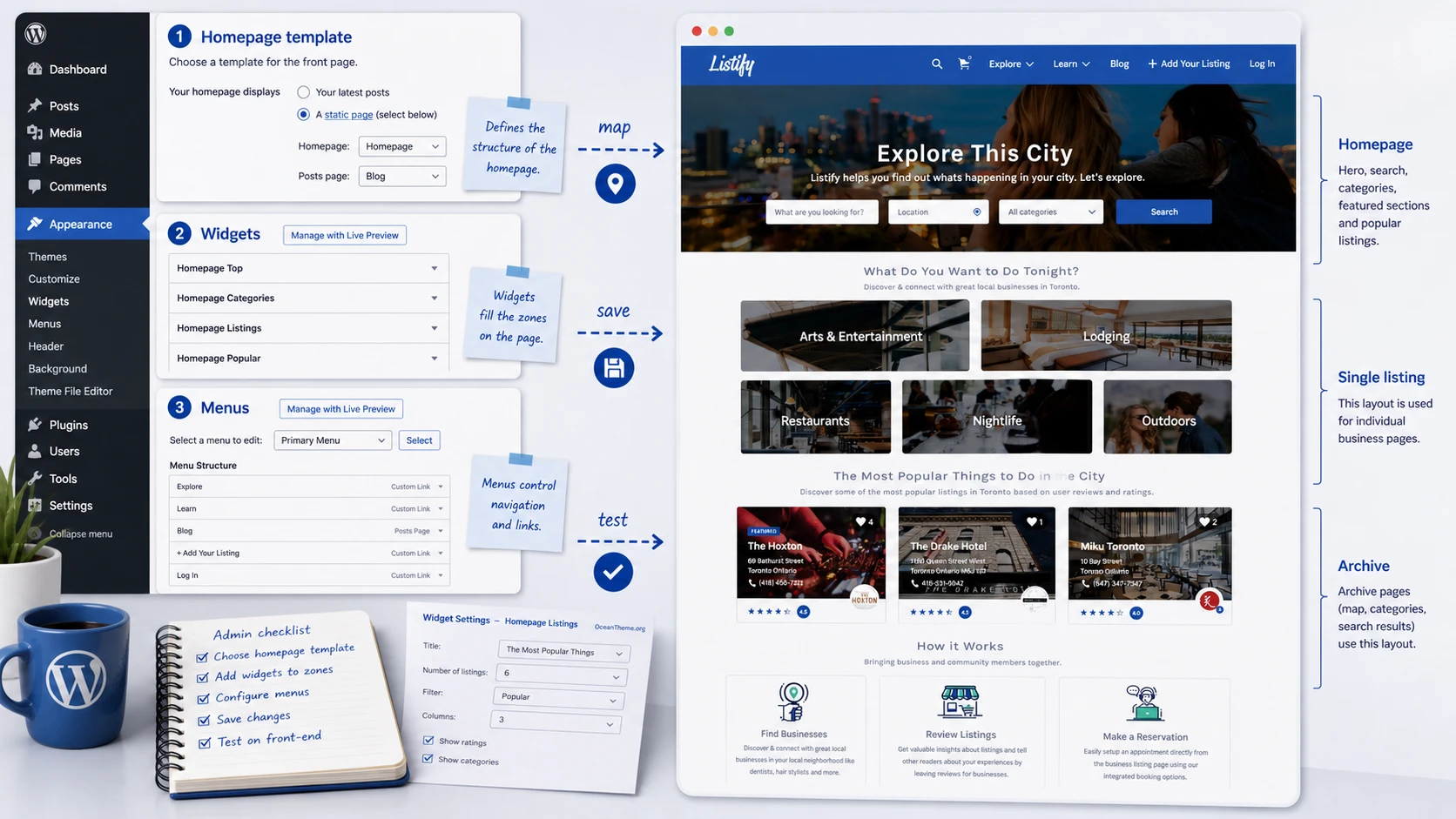Viewport: 1456px width, 819px height.
Task: Click the Select button beside Primary Menu
Action: (x=419, y=440)
